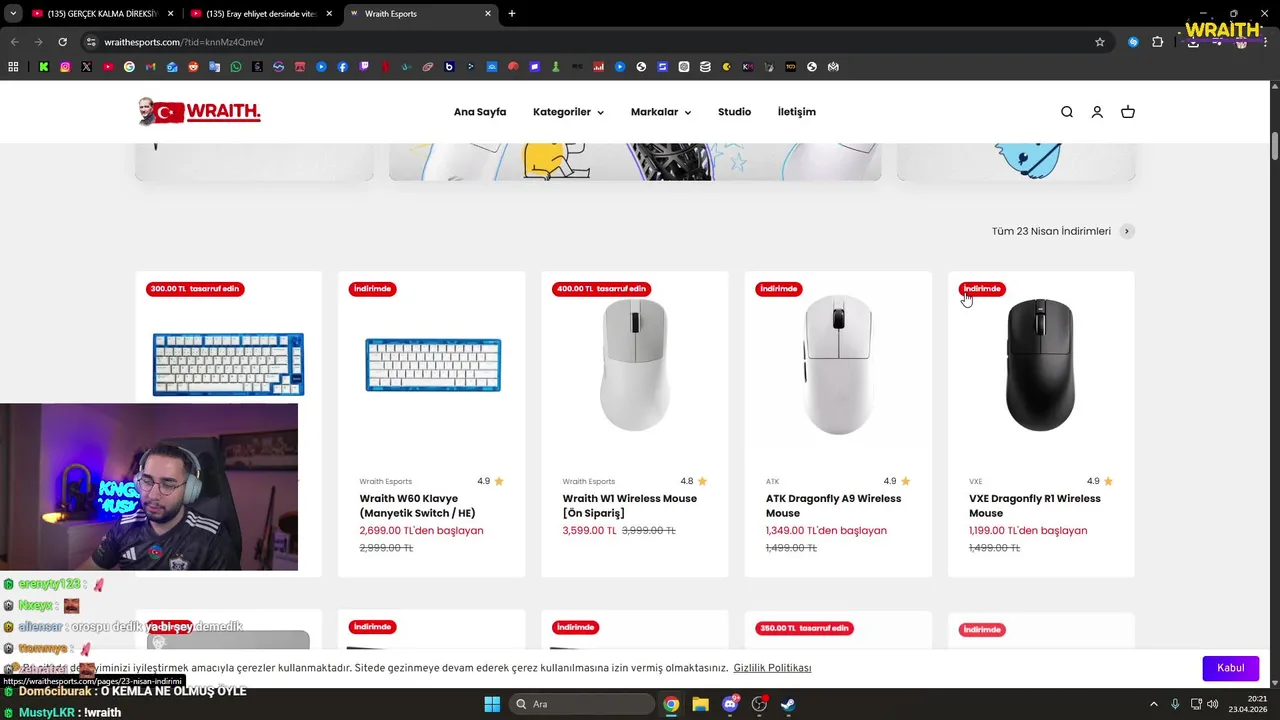Open the İletişim menu item
1280x720 pixels.
(797, 112)
